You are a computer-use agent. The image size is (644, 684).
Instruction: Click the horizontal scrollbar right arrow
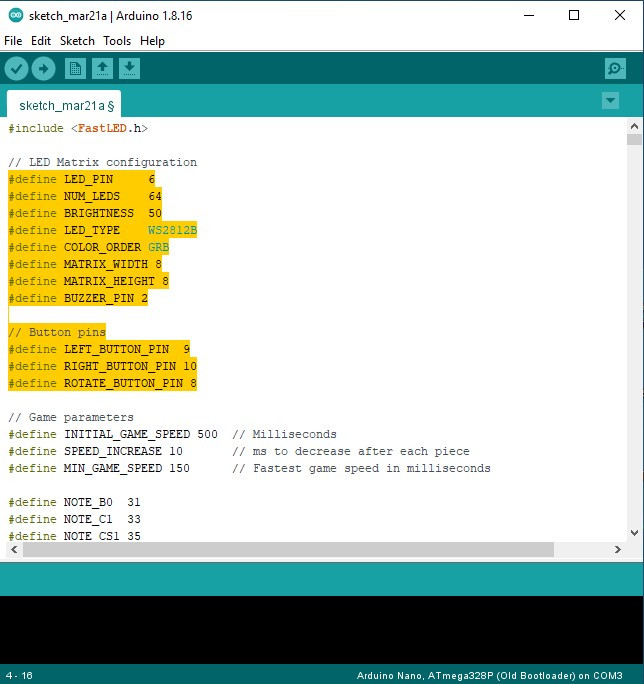(617, 549)
